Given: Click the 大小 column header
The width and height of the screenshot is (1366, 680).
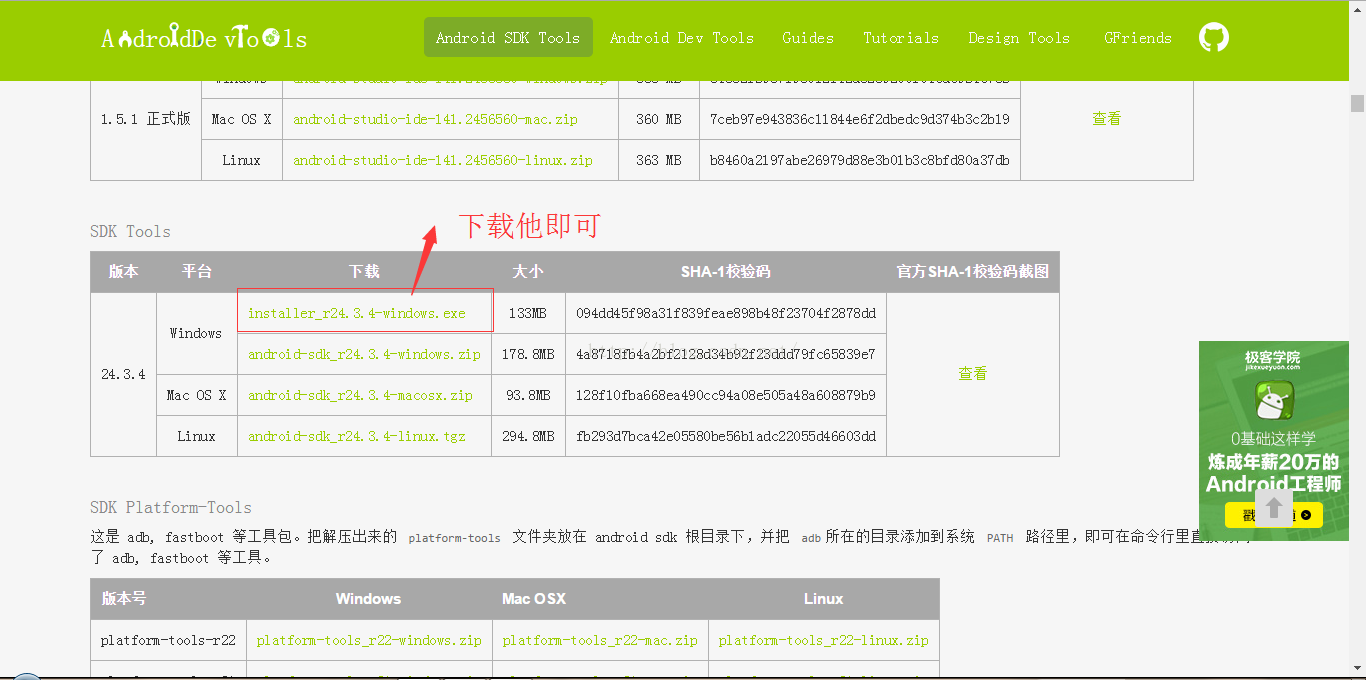Looking at the screenshot, I should [x=528, y=272].
